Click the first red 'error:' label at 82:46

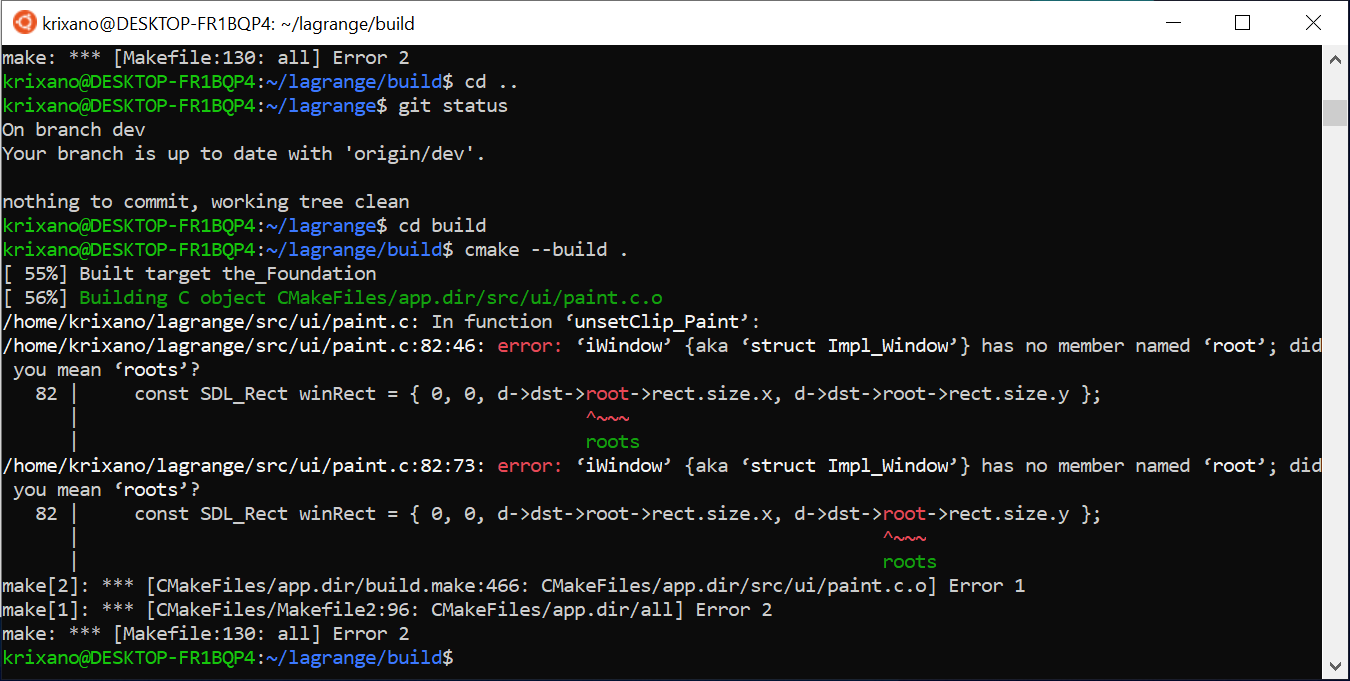click(531, 346)
